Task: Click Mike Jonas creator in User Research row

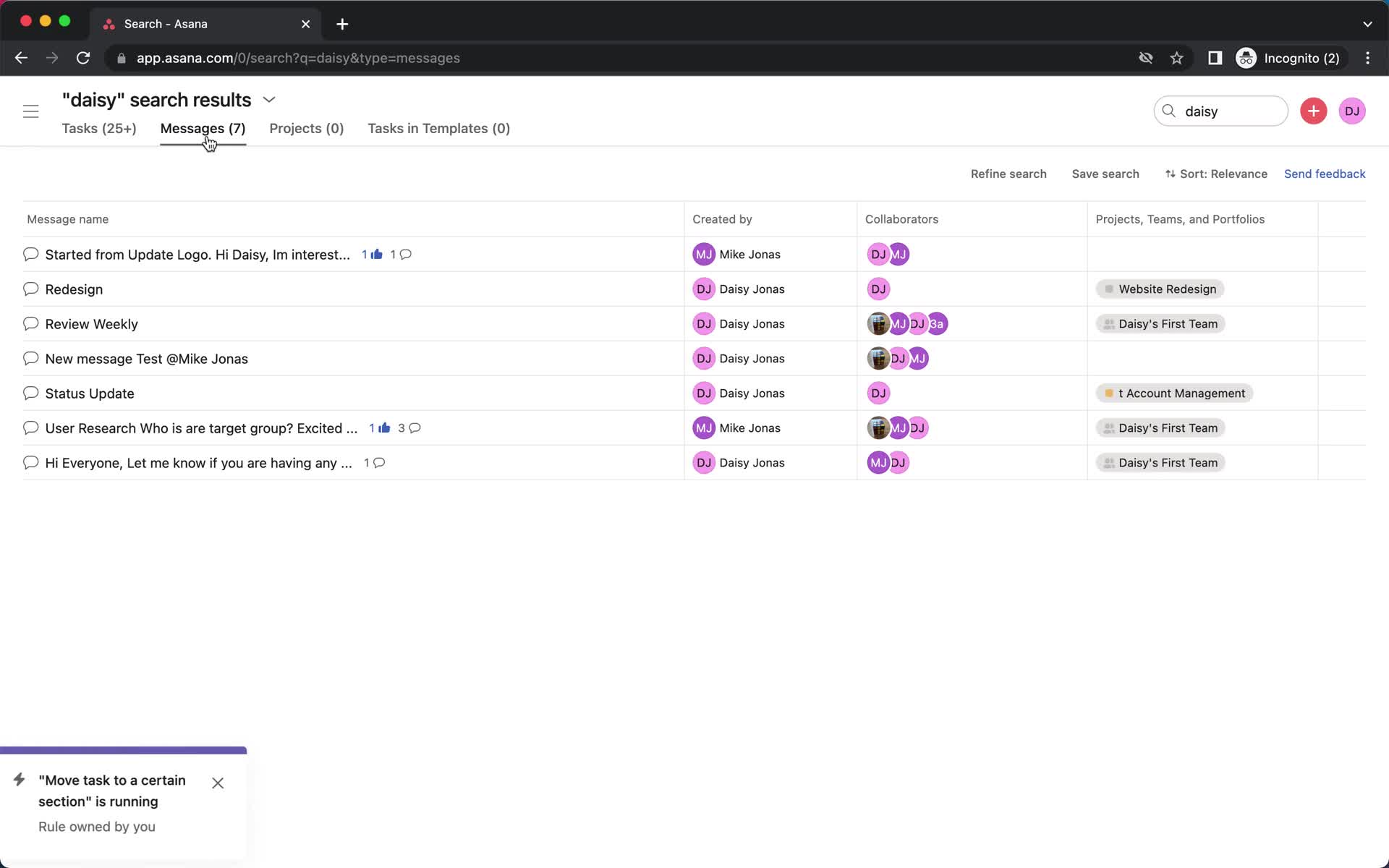Action: (736, 428)
